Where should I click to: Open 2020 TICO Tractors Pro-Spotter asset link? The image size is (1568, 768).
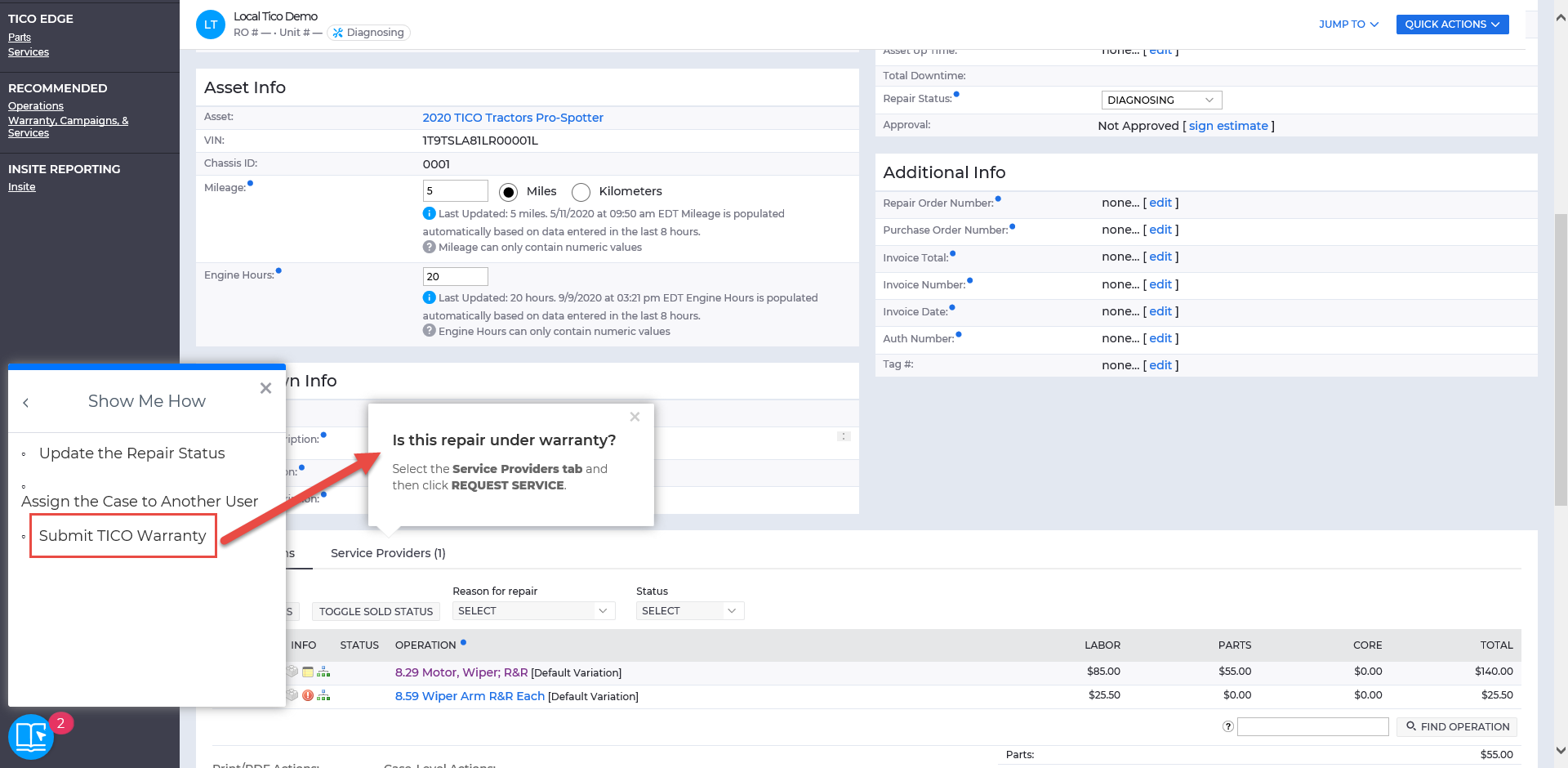pyautogui.click(x=513, y=118)
